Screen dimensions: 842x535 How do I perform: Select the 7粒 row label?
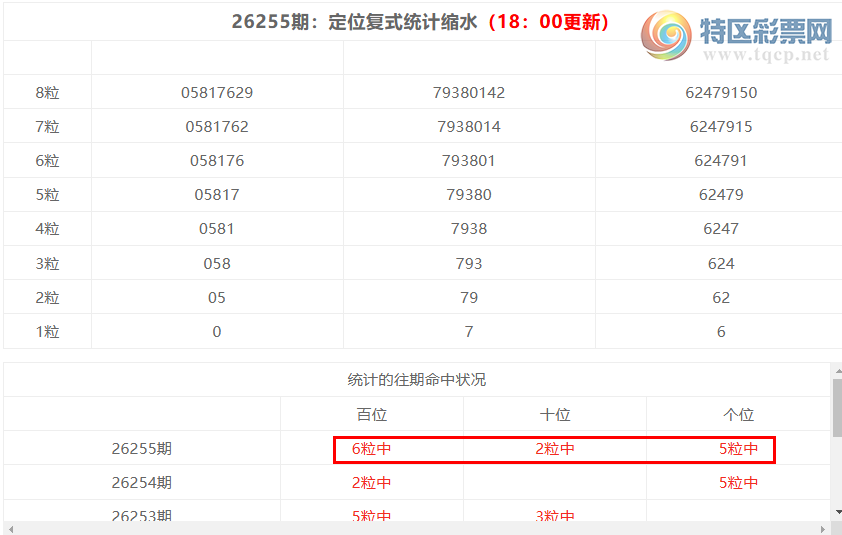pos(47,126)
